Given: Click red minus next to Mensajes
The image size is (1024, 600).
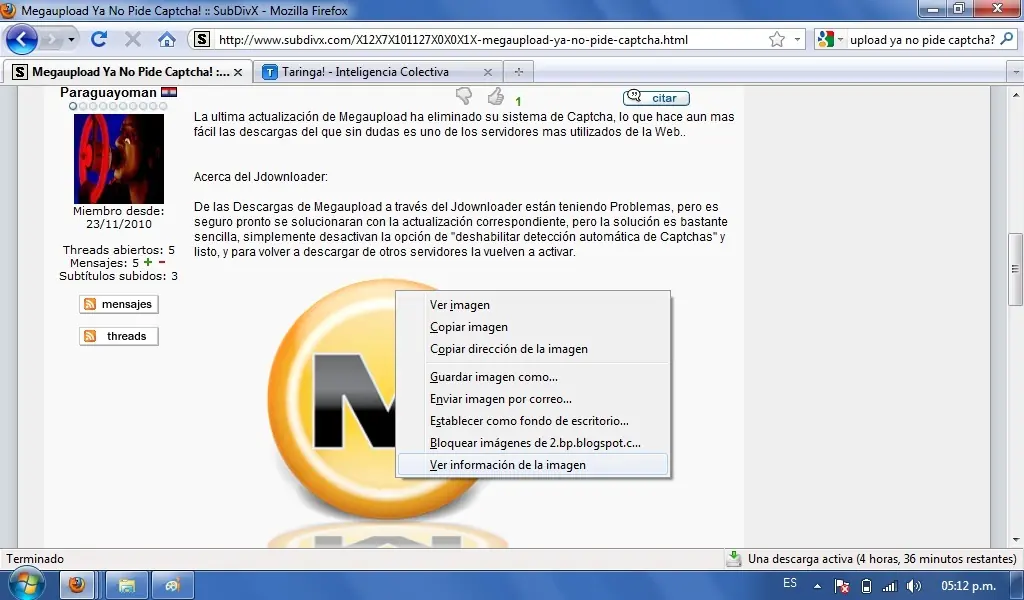Looking at the screenshot, I should 162,262.
